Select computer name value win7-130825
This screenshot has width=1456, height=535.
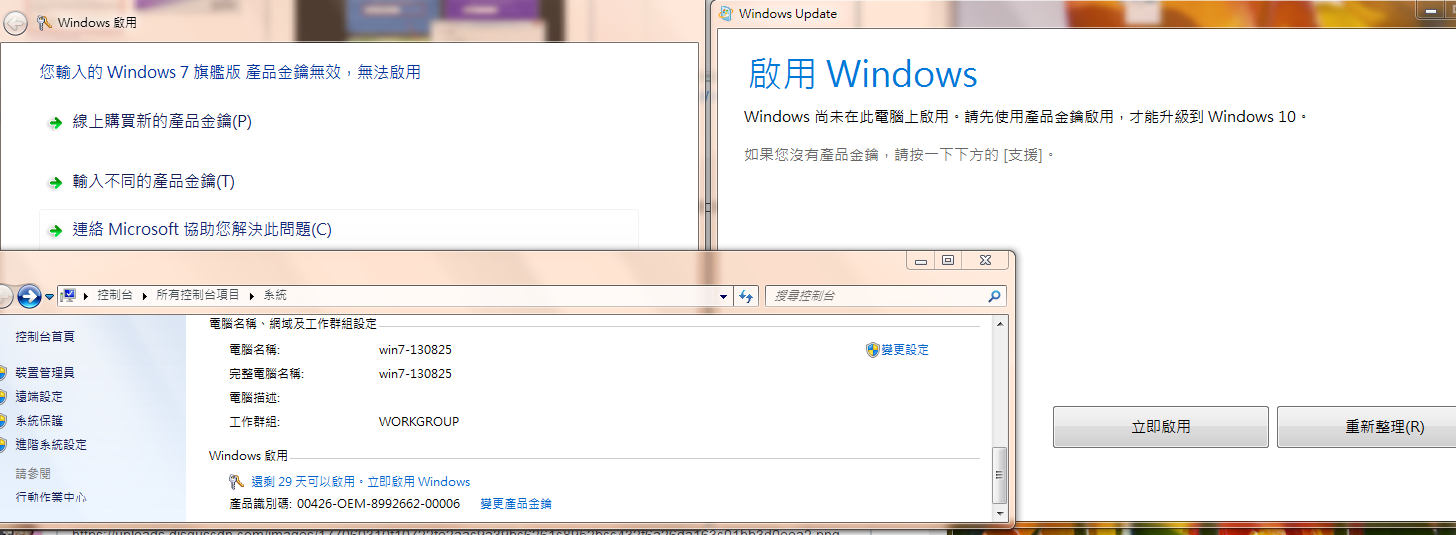pos(415,350)
